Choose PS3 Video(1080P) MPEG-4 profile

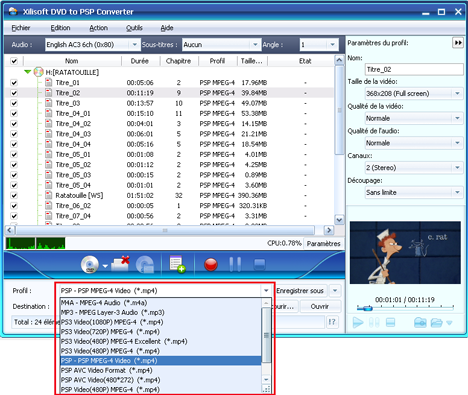[x=160, y=322]
